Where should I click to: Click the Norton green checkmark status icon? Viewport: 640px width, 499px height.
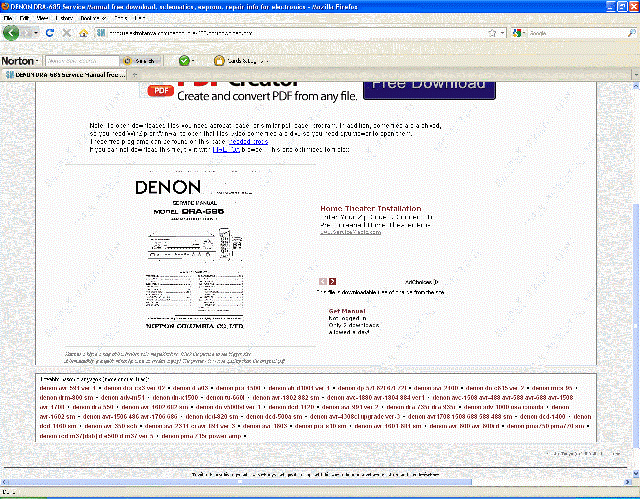pos(184,61)
